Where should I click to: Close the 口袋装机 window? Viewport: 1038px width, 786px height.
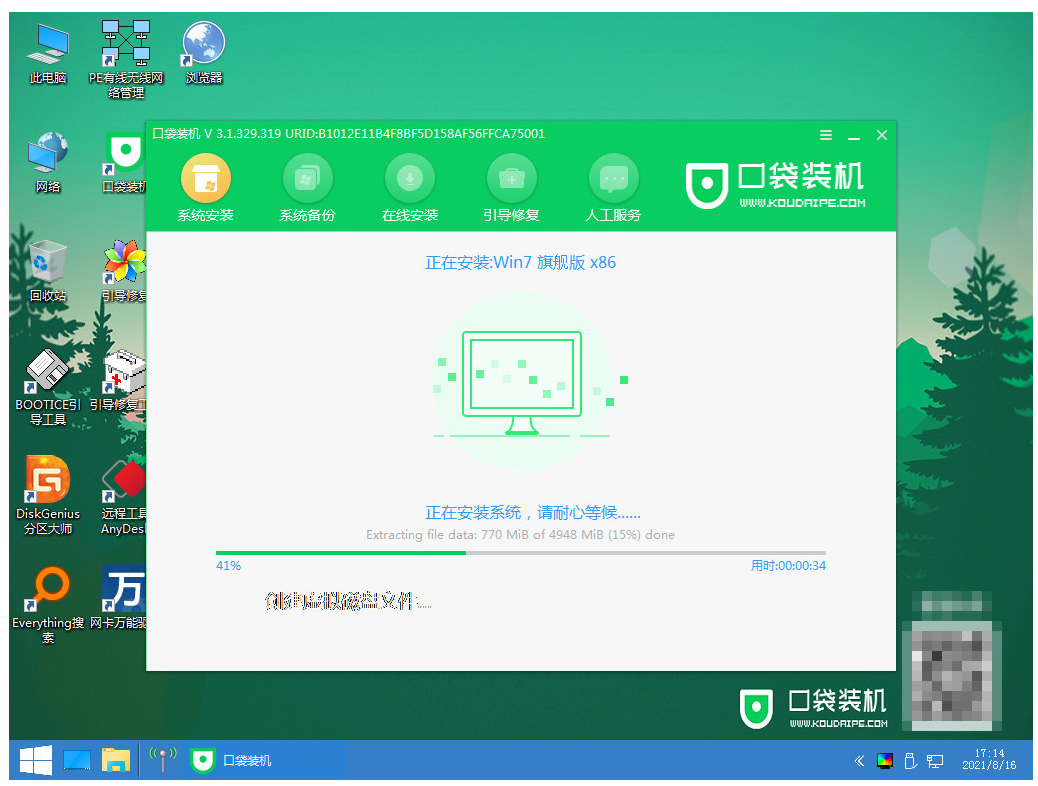[x=881, y=135]
